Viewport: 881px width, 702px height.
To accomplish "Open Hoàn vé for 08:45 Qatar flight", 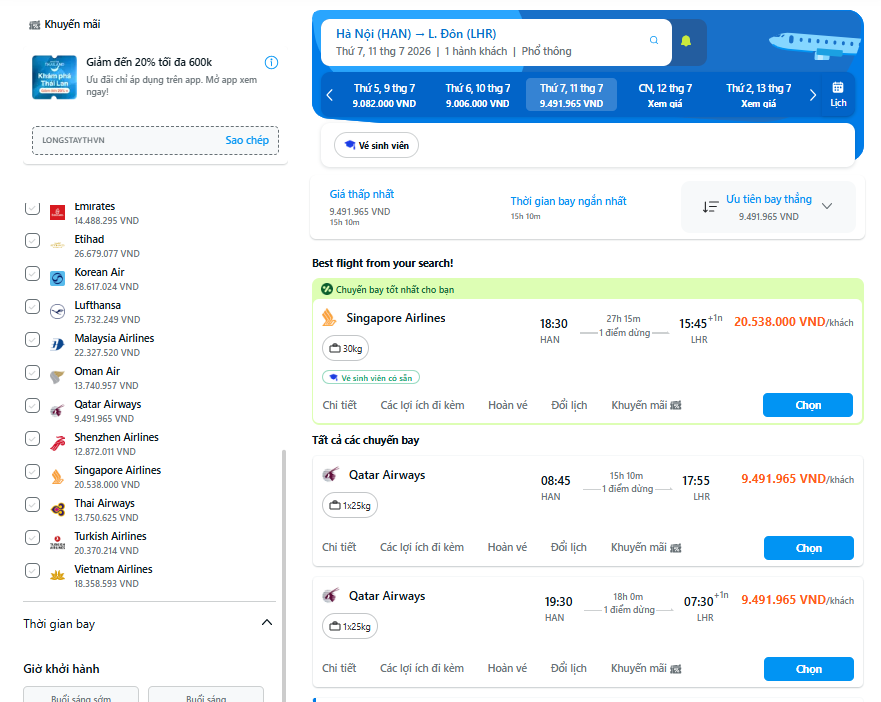I will [507, 547].
